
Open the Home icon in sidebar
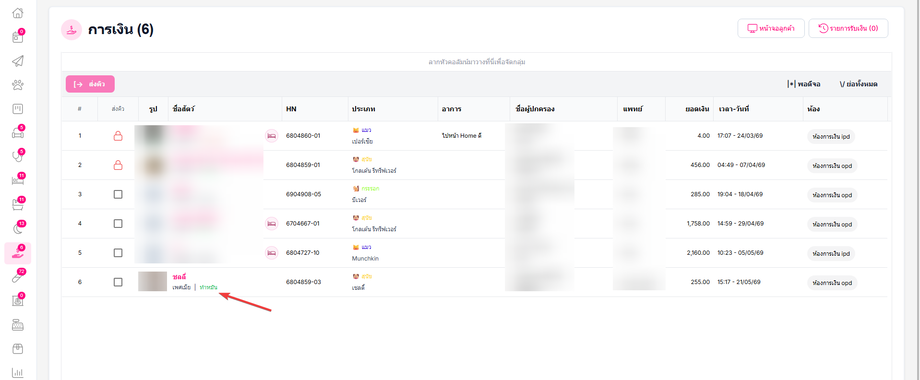(18, 13)
